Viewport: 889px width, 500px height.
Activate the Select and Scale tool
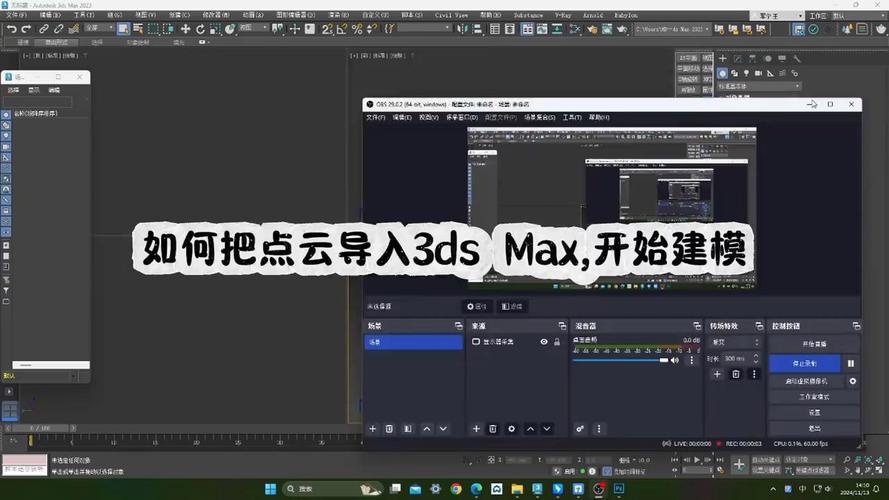pyautogui.click(x=215, y=29)
